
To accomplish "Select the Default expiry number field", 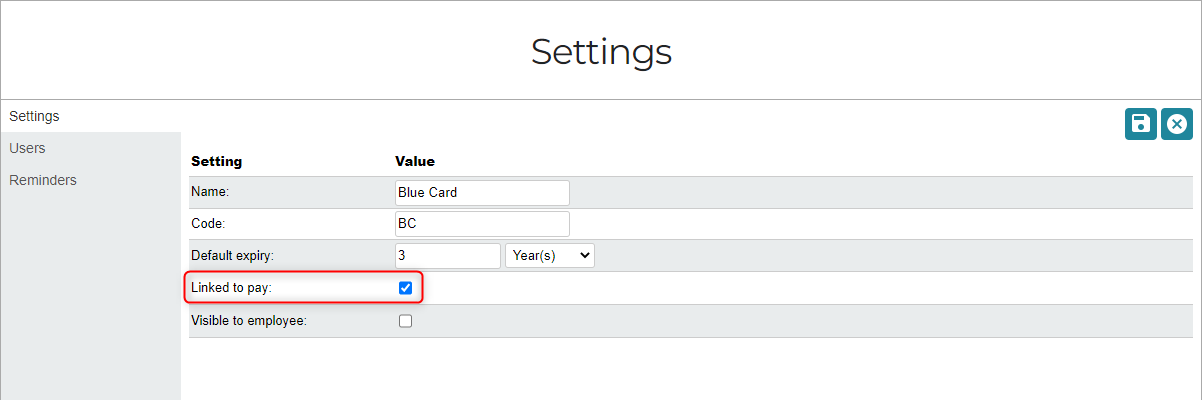I will [x=447, y=255].
